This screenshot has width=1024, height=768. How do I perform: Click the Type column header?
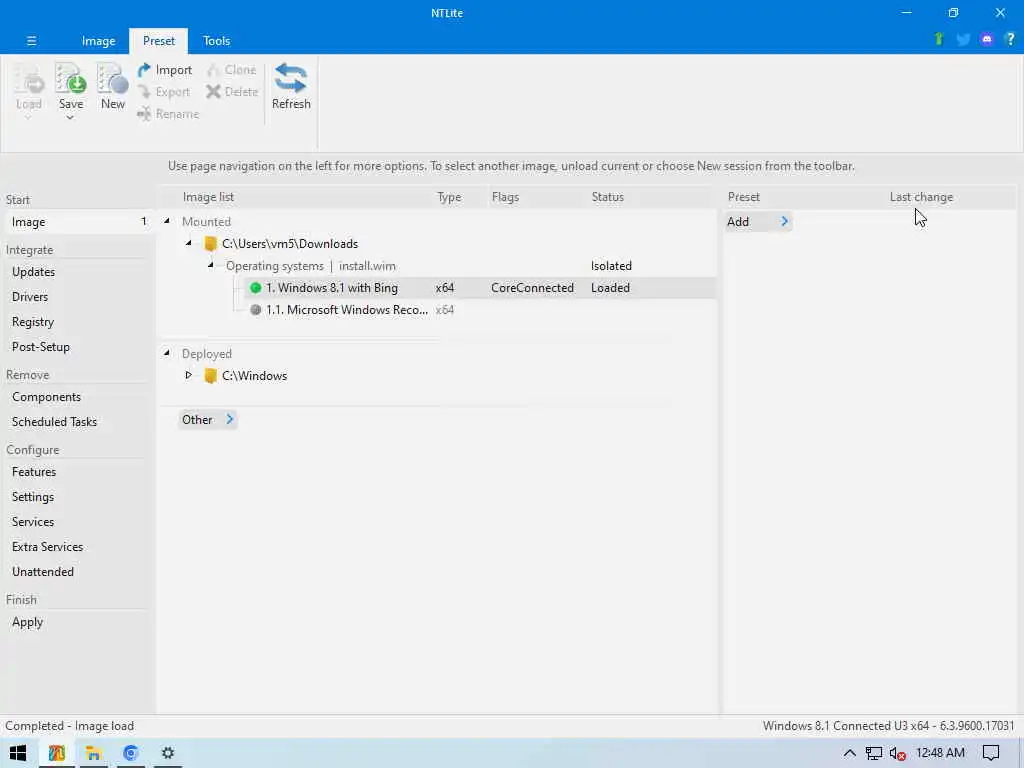tap(449, 197)
